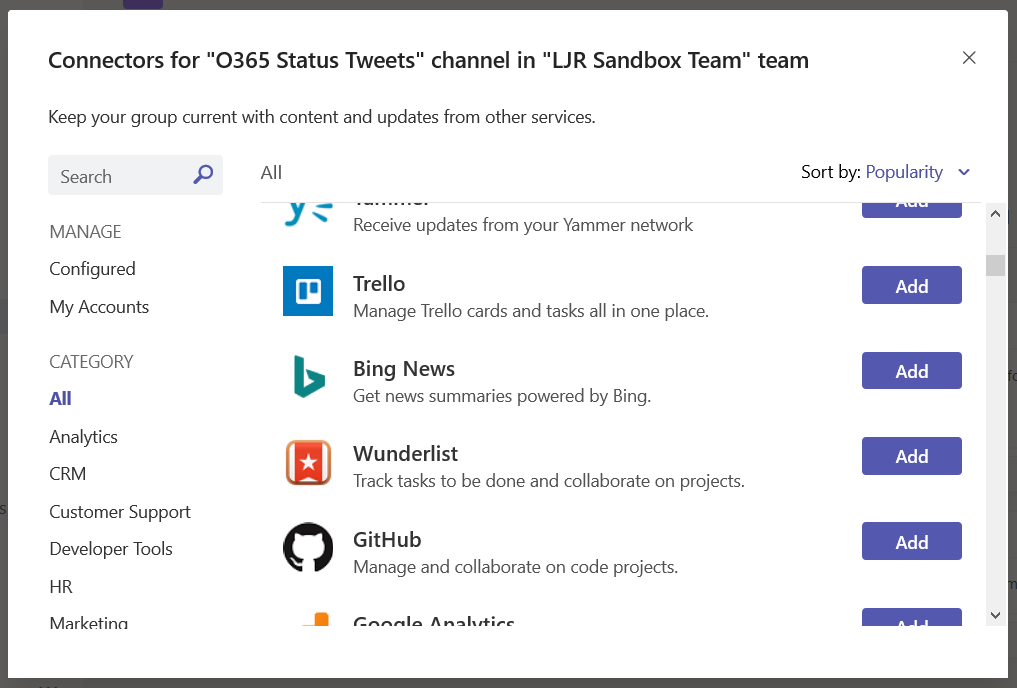Viewport: 1017px width, 688px height.
Task: Click the GitHub connector title
Action: tap(387, 540)
